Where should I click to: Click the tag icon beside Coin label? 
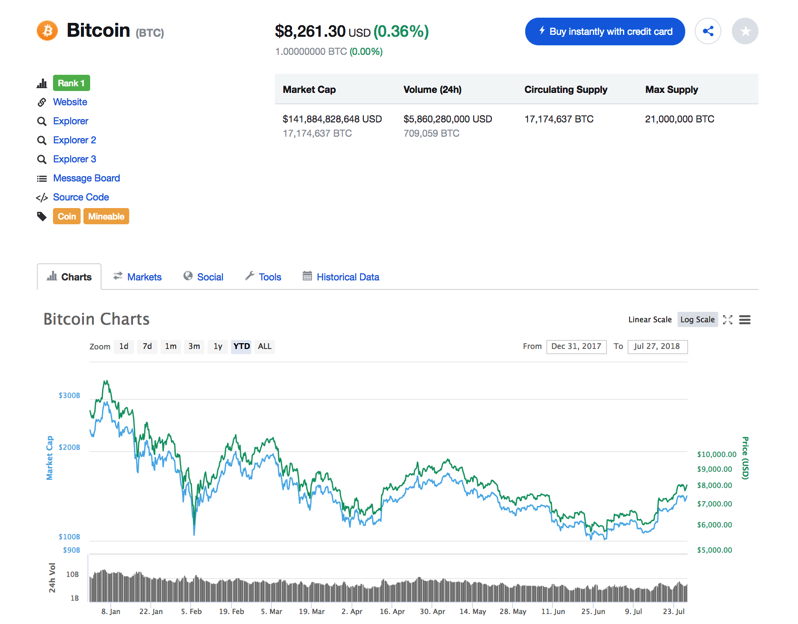coord(42,216)
